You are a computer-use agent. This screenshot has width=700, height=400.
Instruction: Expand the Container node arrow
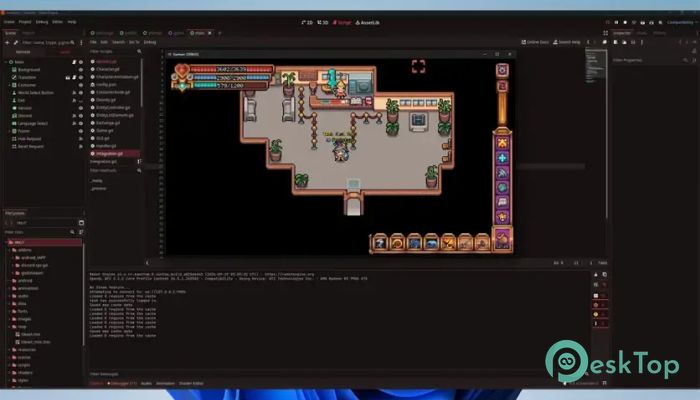pyautogui.click(x=10, y=85)
